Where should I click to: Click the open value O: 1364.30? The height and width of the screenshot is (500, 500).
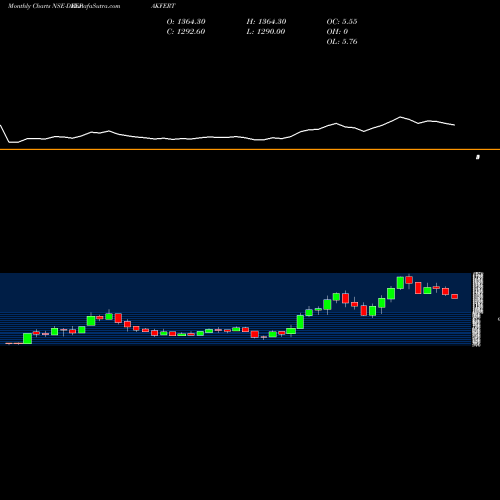186,22
